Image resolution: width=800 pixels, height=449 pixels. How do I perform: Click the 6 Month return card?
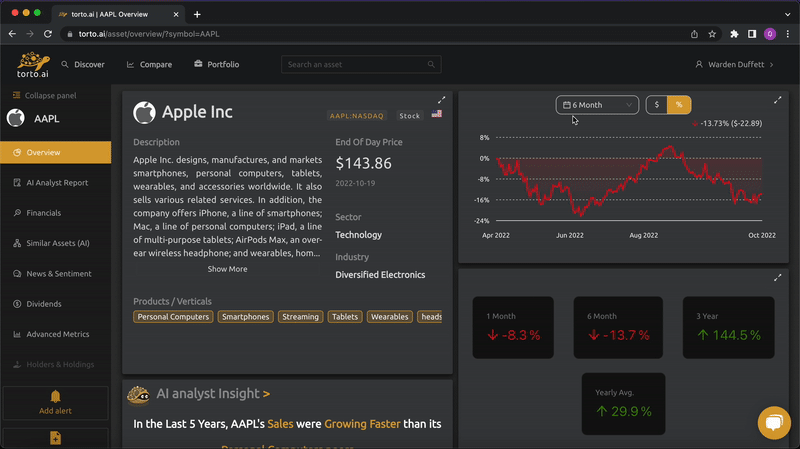tap(618, 328)
